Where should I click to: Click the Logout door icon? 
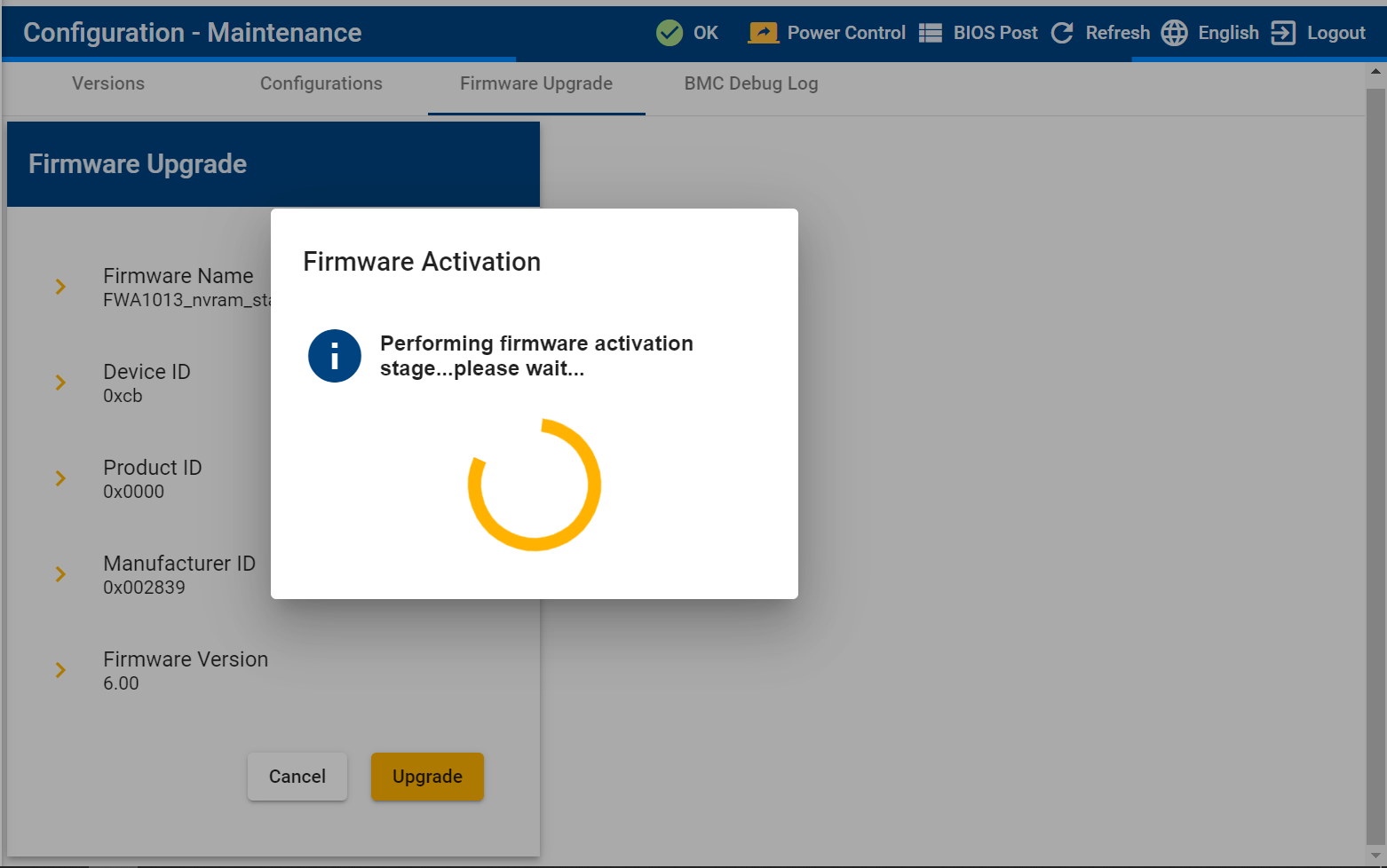(1283, 33)
